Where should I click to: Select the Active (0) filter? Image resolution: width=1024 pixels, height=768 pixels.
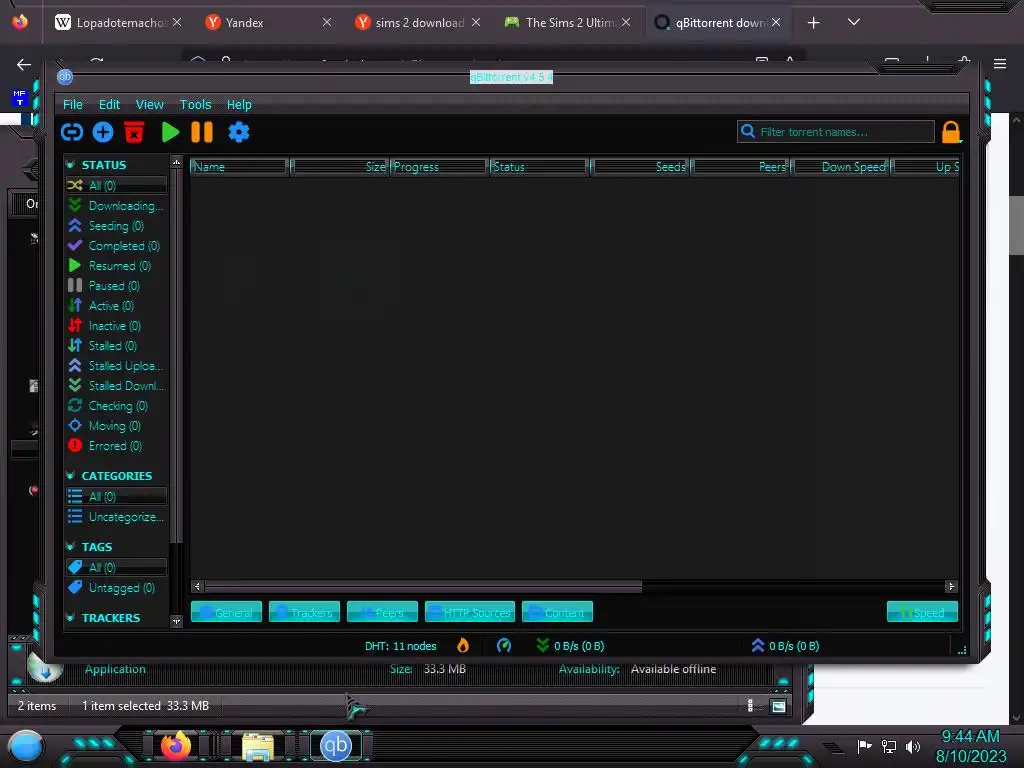[x=116, y=306]
